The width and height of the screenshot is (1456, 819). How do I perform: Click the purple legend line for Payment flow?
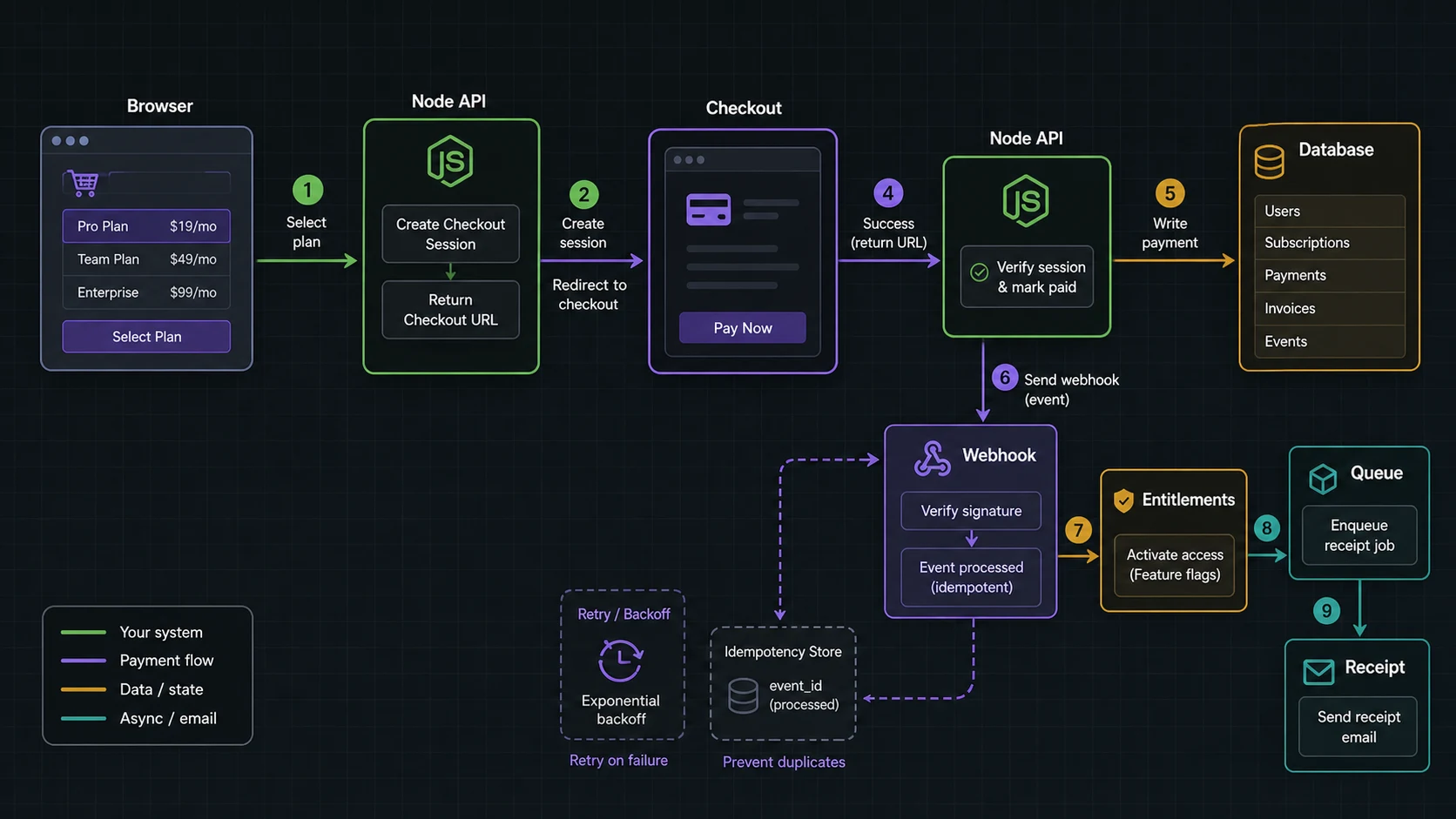pyautogui.click(x=83, y=661)
